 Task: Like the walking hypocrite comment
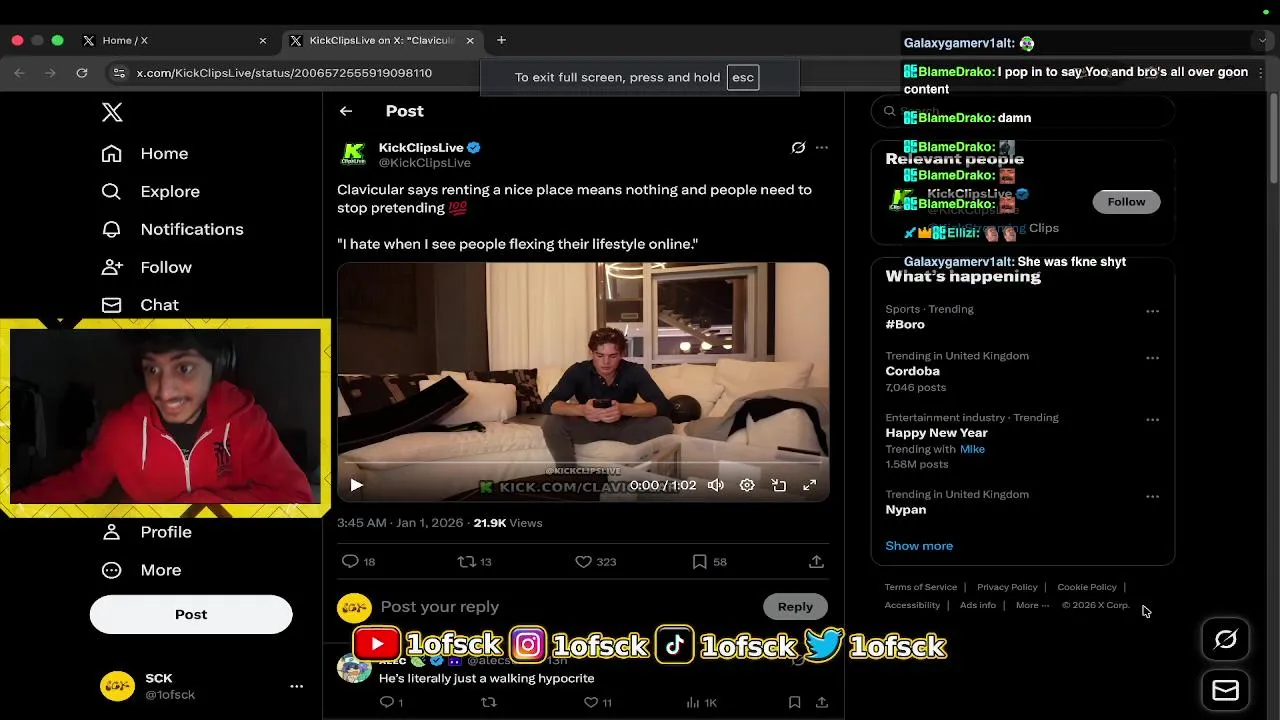click(598, 703)
